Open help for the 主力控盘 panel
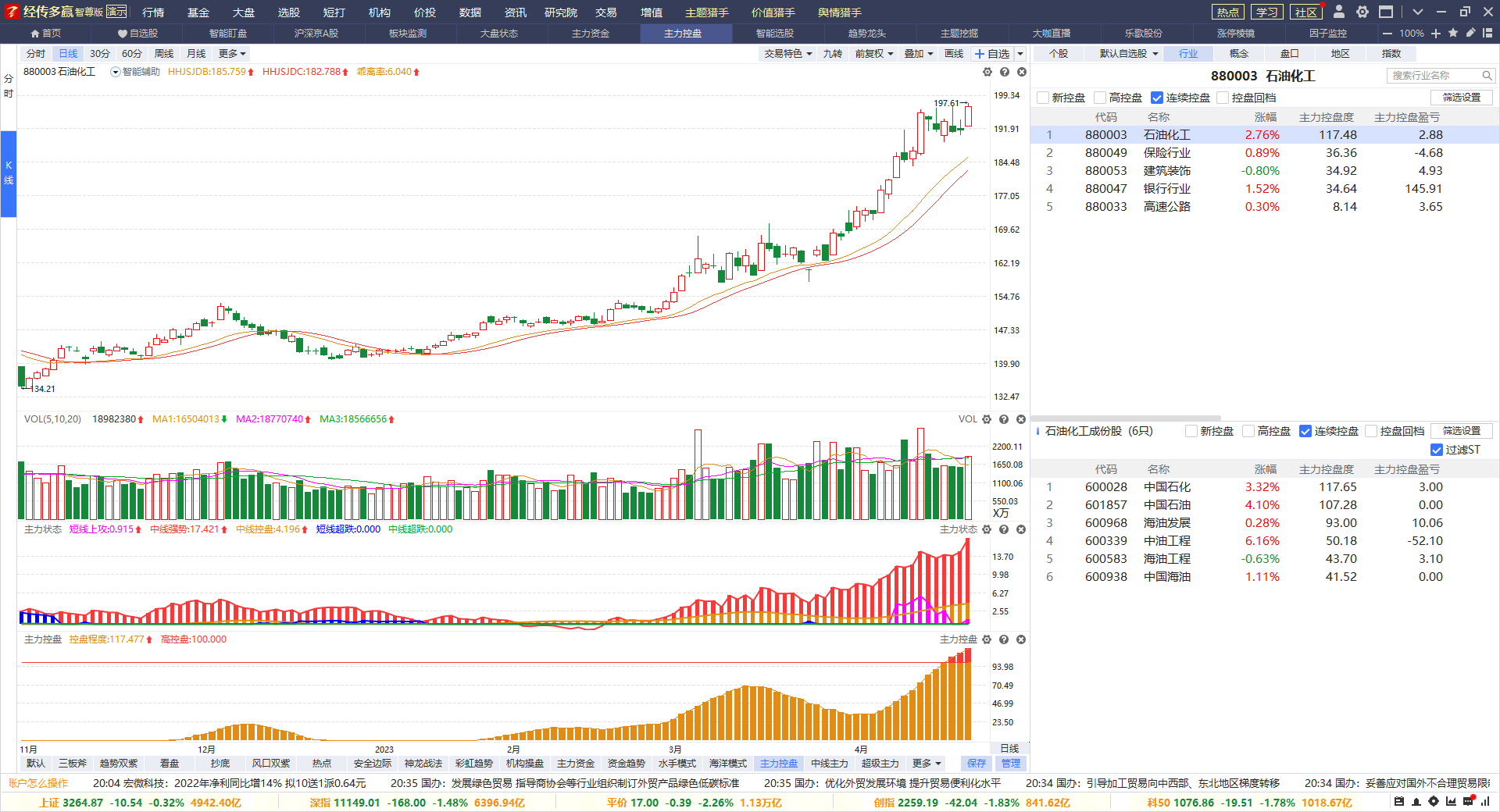This screenshot has height=812, width=1500. pos(1004,639)
